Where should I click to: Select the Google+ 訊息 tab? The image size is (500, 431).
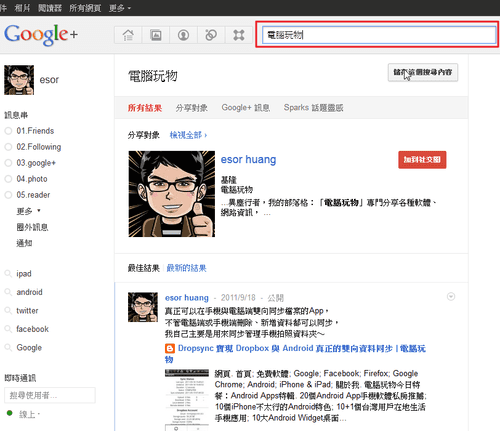[246, 108]
